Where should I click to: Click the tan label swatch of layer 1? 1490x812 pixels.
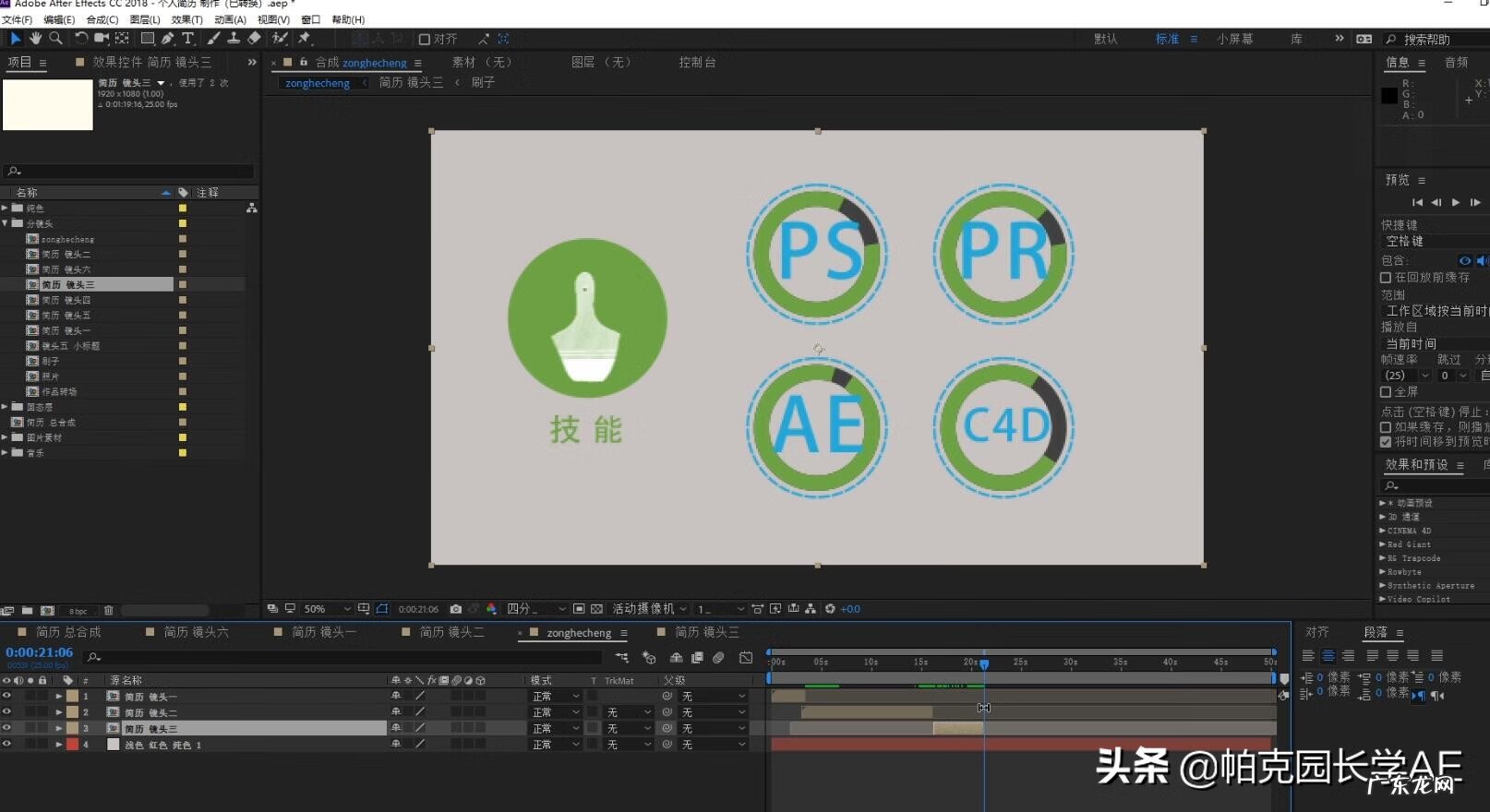(72, 696)
